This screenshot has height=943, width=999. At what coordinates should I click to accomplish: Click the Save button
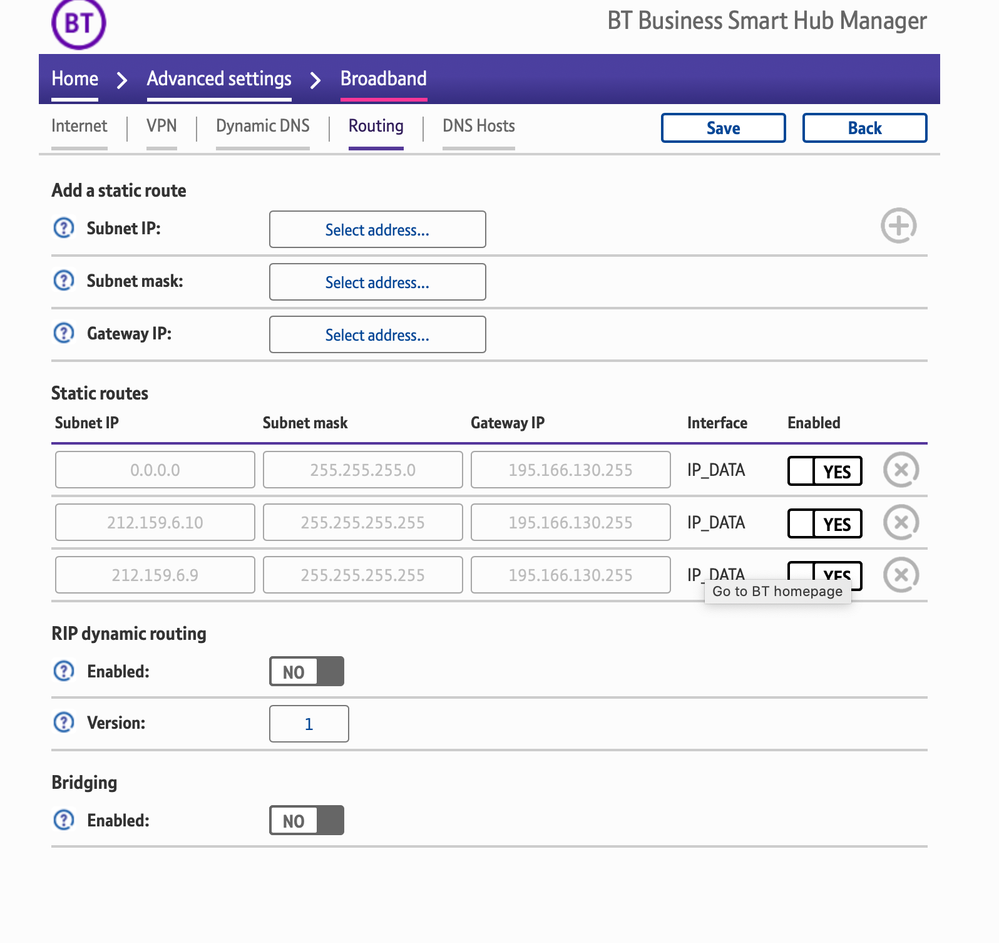723,128
